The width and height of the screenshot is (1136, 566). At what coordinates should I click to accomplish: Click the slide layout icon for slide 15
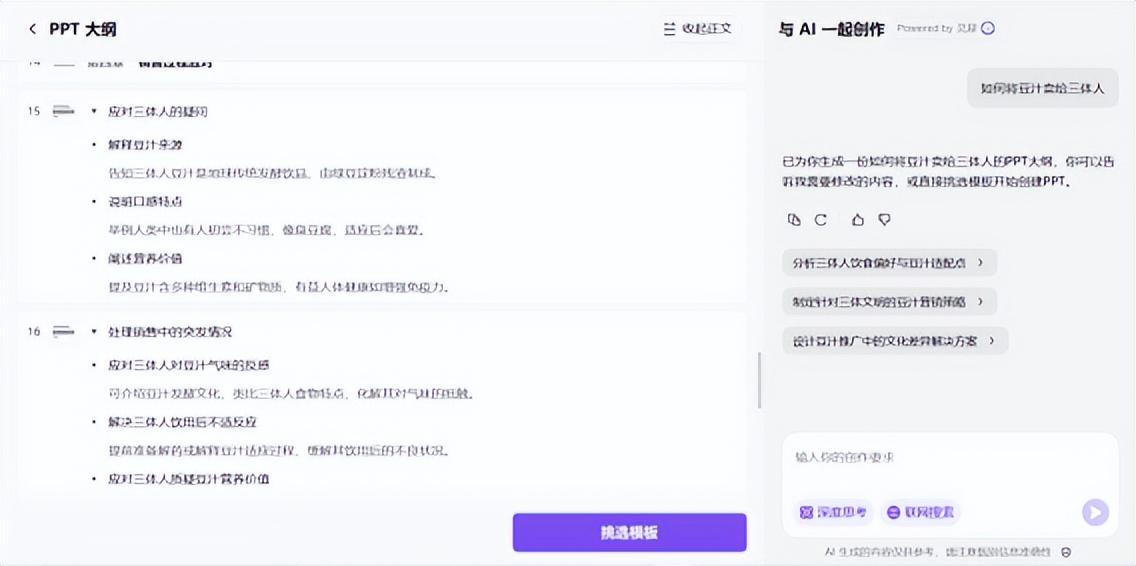pyautogui.click(x=64, y=111)
